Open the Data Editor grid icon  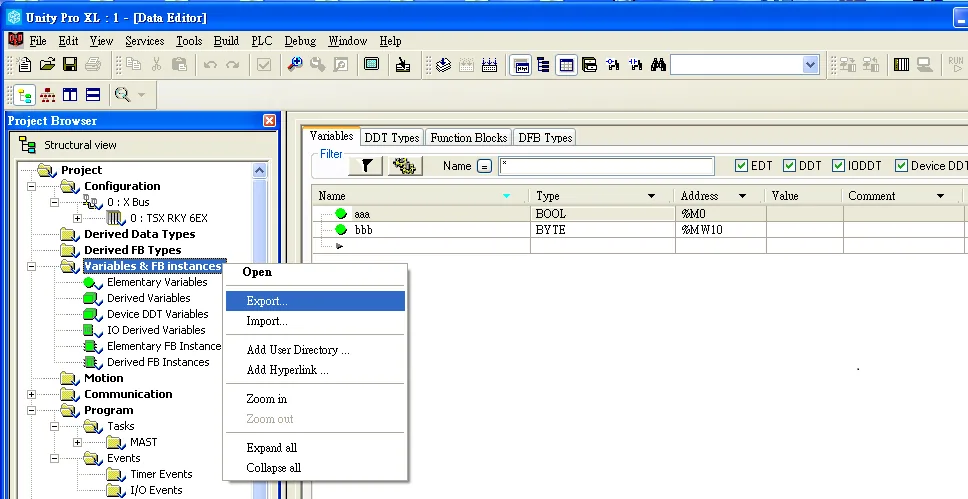[x=566, y=65]
